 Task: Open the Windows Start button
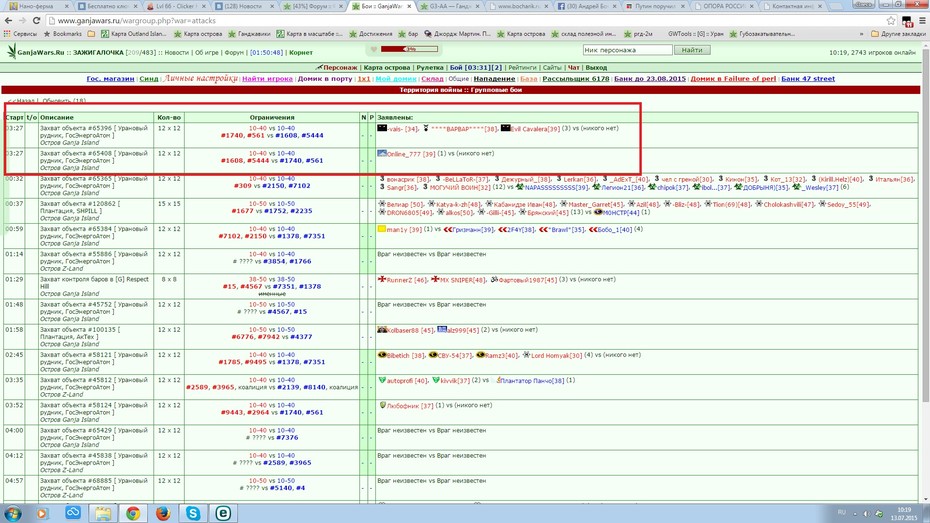pos(12,513)
